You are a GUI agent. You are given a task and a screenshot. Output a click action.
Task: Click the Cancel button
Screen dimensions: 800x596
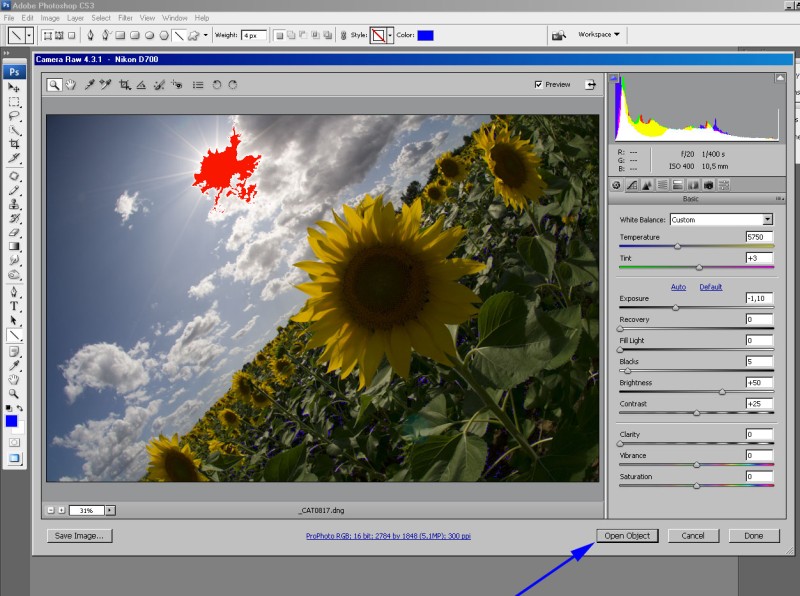[693, 536]
